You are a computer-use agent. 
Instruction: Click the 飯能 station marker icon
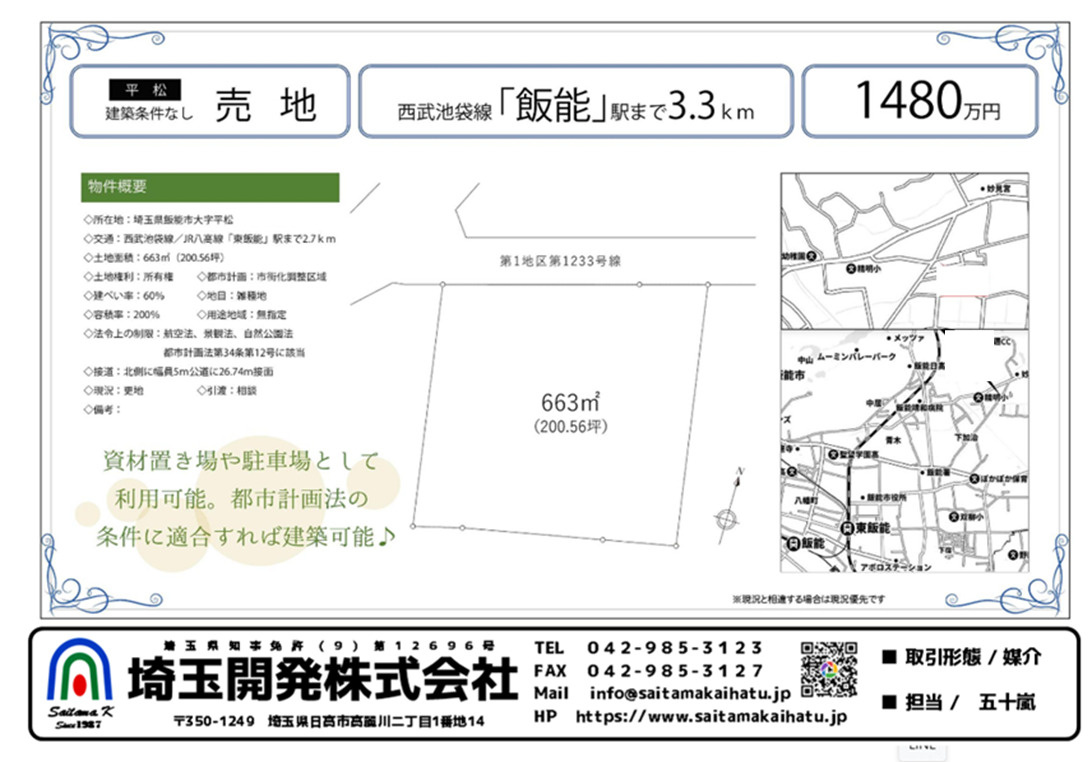[794, 543]
